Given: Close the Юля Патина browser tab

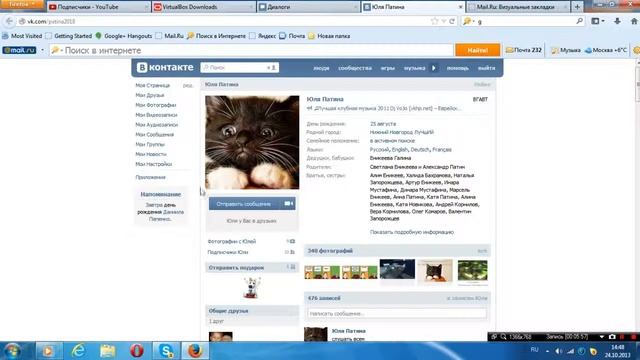Looking at the screenshot, I should (x=460, y=7).
